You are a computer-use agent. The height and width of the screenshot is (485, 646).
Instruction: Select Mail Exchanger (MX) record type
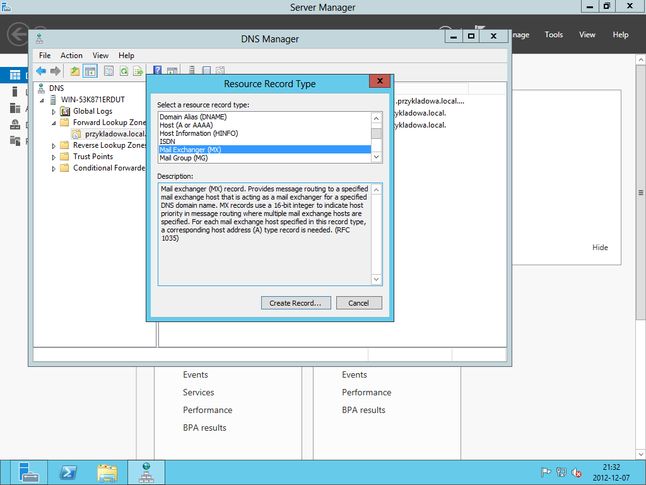pos(264,150)
